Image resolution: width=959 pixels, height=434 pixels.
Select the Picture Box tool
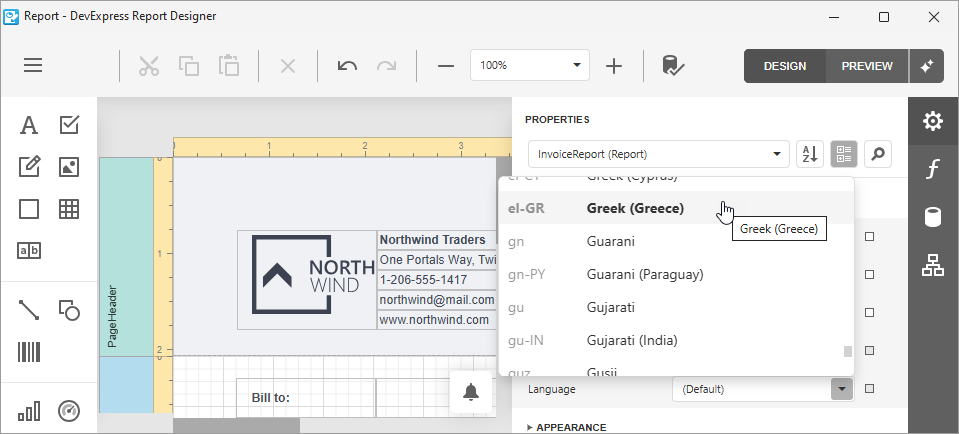(x=69, y=167)
